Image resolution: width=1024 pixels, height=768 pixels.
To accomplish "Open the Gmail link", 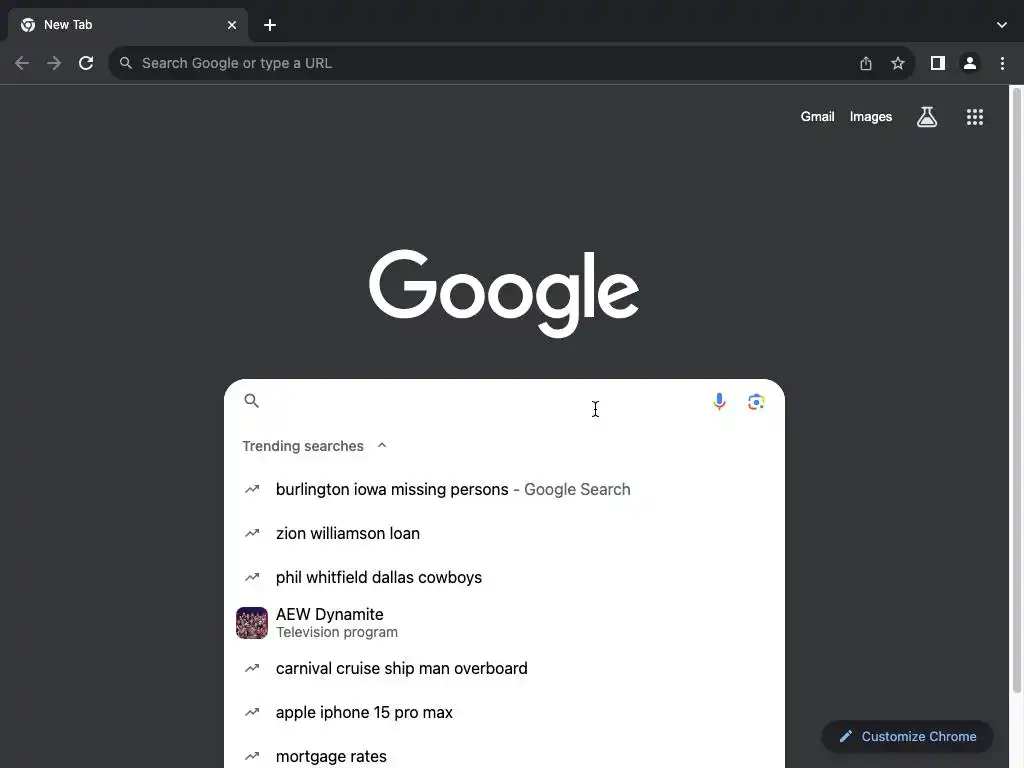I will pos(818,117).
